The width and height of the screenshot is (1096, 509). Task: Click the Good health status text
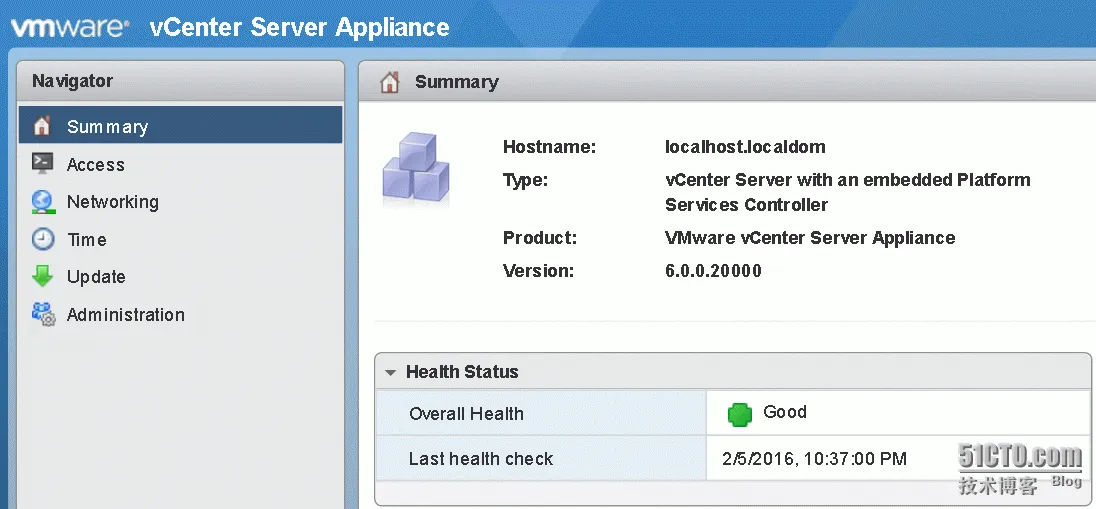pyautogui.click(x=785, y=412)
